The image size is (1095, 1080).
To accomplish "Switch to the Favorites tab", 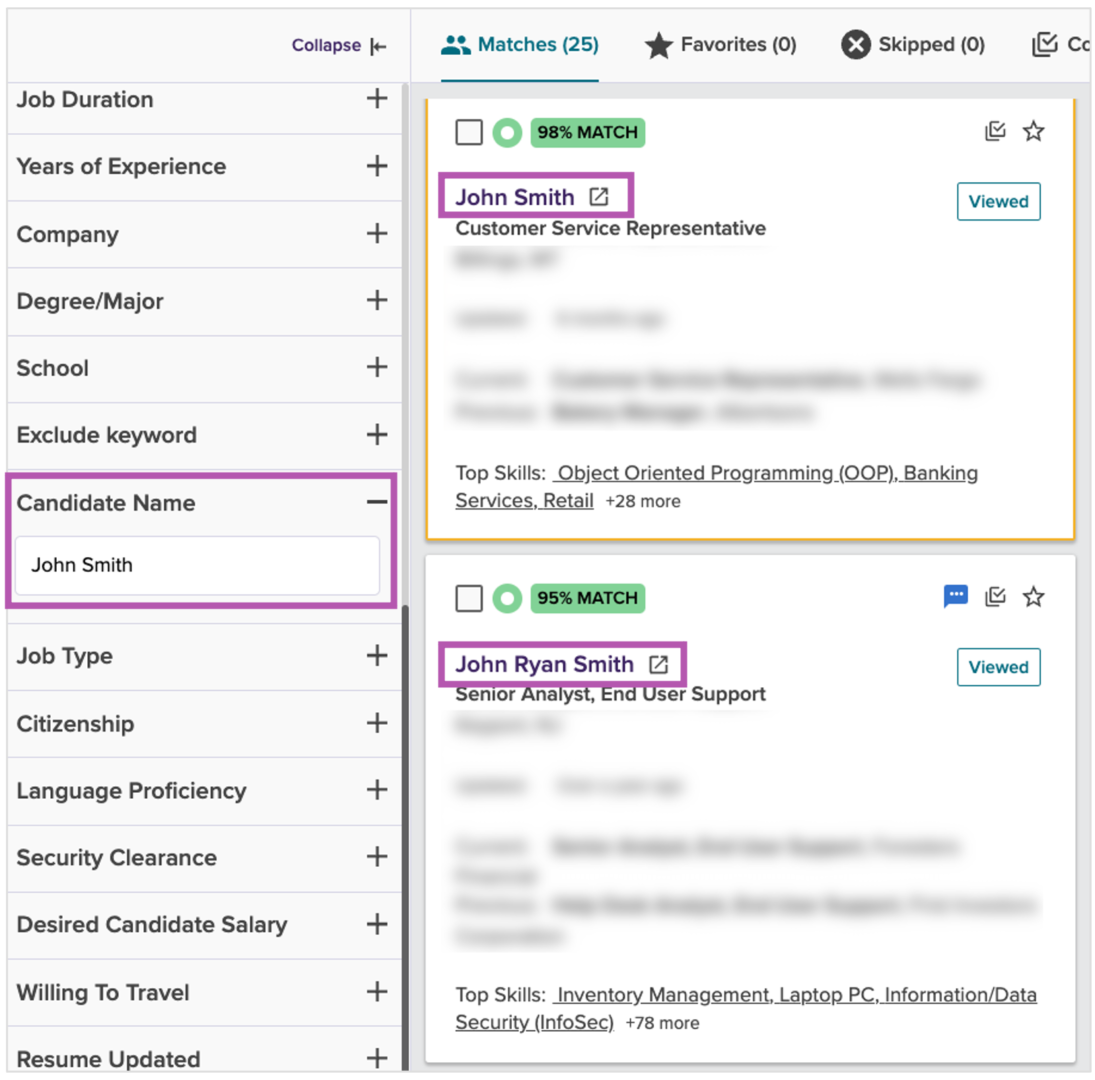I will point(720,45).
